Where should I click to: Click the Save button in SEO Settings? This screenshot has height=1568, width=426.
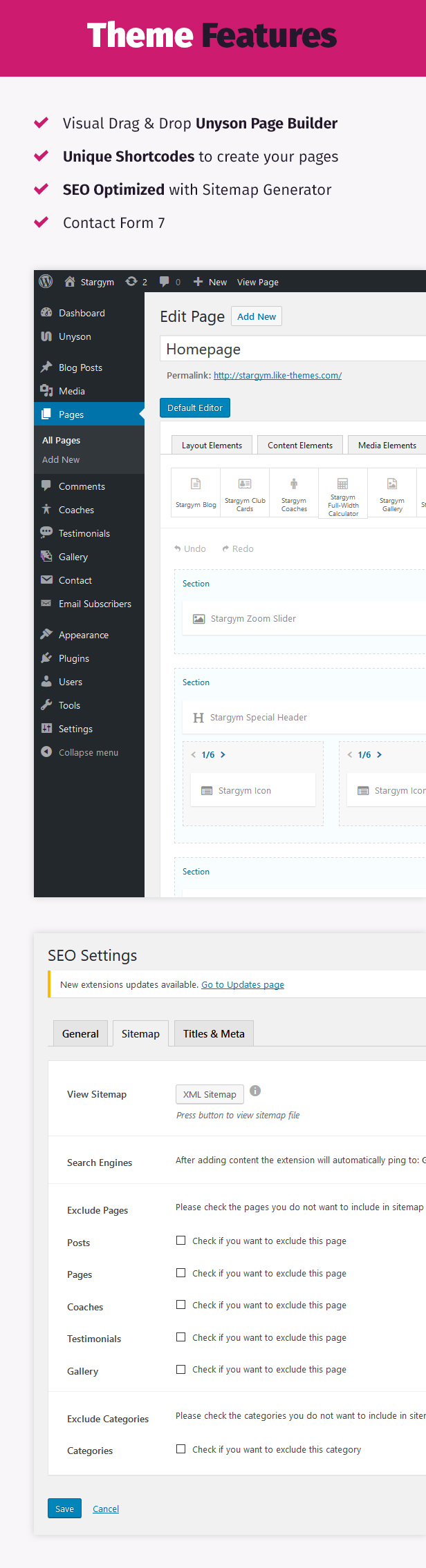pos(64,1509)
